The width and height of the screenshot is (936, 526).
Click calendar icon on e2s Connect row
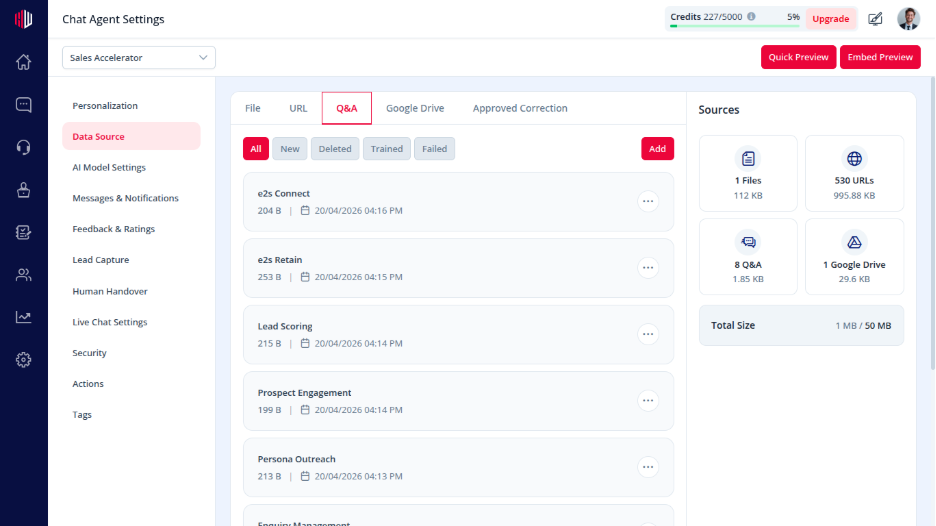[x=305, y=210]
